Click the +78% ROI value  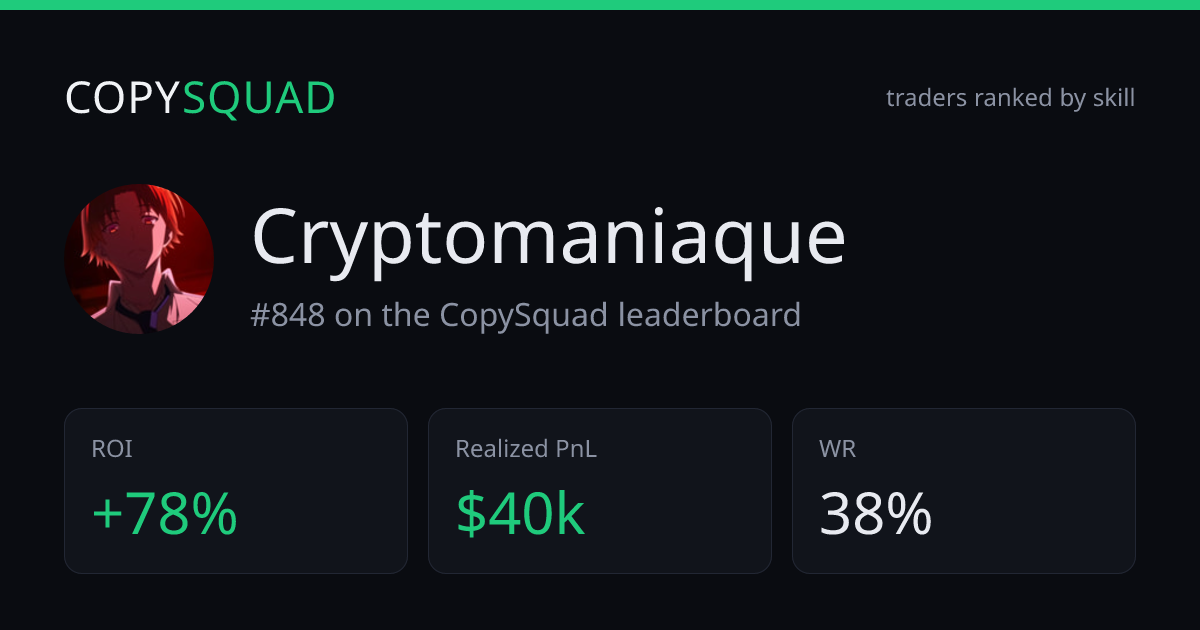click(x=165, y=515)
